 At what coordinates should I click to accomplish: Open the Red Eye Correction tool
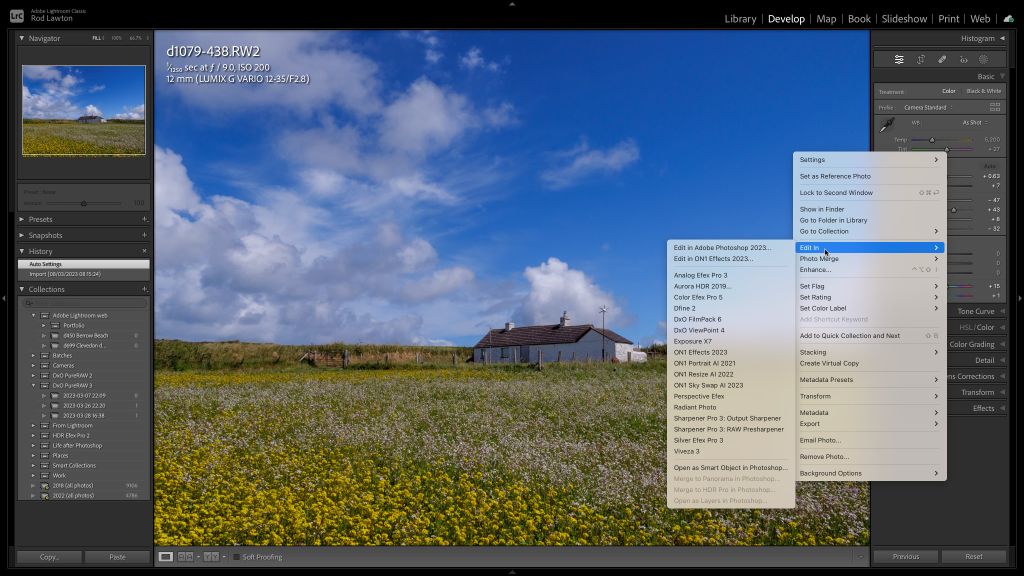tap(963, 59)
